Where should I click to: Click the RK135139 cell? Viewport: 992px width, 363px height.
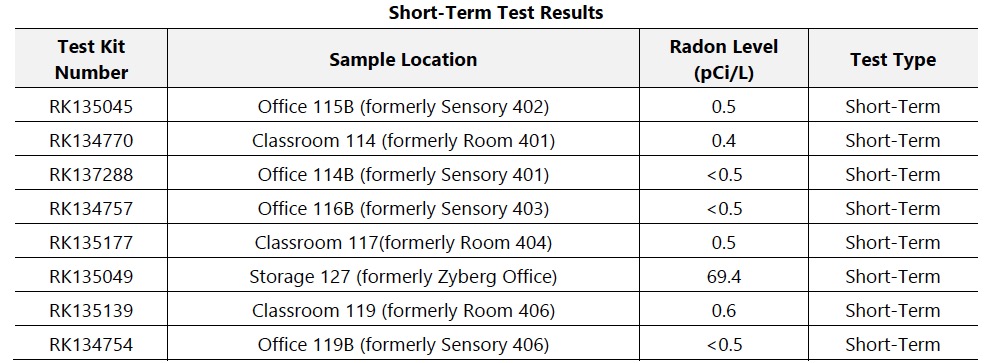click(x=91, y=311)
